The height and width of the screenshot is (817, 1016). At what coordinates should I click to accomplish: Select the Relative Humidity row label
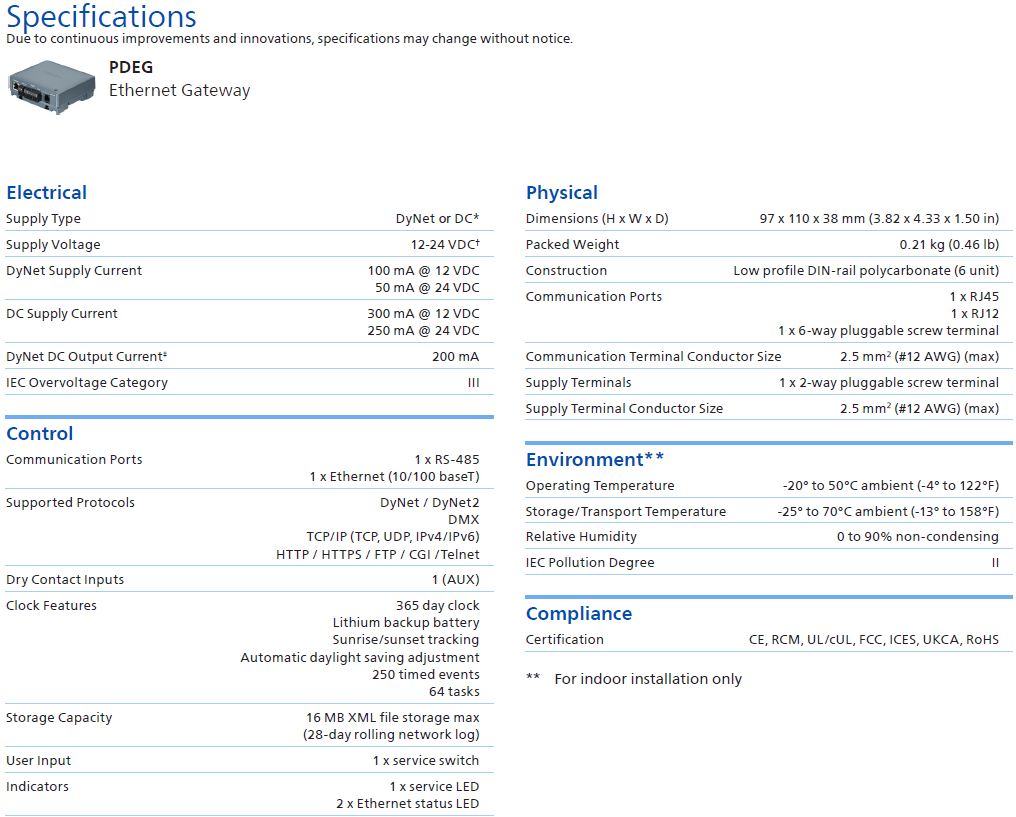click(581, 537)
